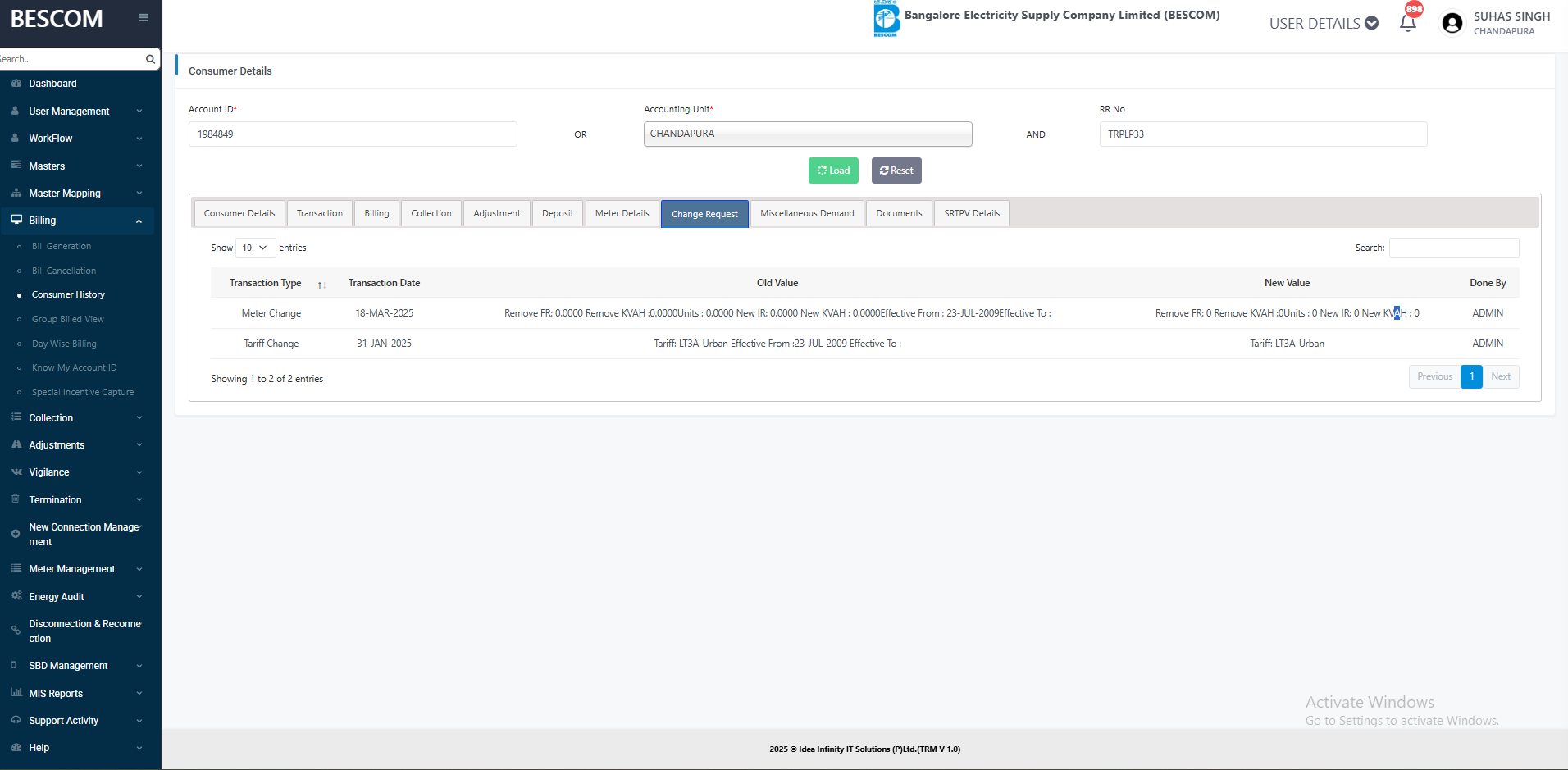The height and width of the screenshot is (770, 1568).
Task: Click the Dashboard icon in sidebar
Action: pyautogui.click(x=16, y=84)
